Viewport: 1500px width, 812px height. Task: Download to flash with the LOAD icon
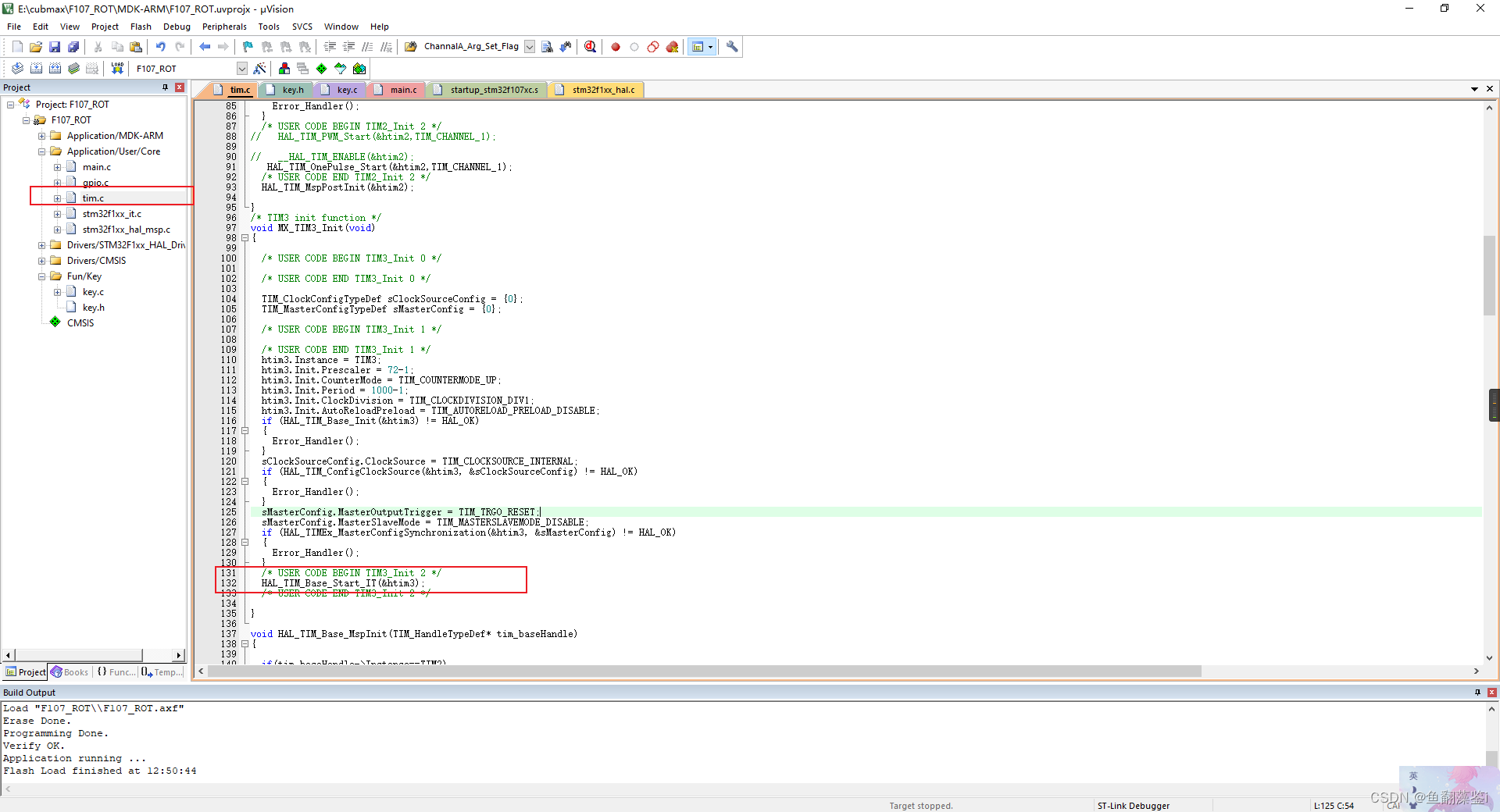[117, 69]
